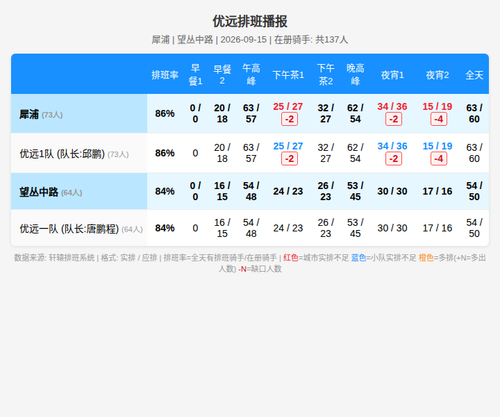The width and height of the screenshot is (500, 417).
Task: Click 53 / 45 in the 望丛中路 row
Action: click(x=355, y=191)
